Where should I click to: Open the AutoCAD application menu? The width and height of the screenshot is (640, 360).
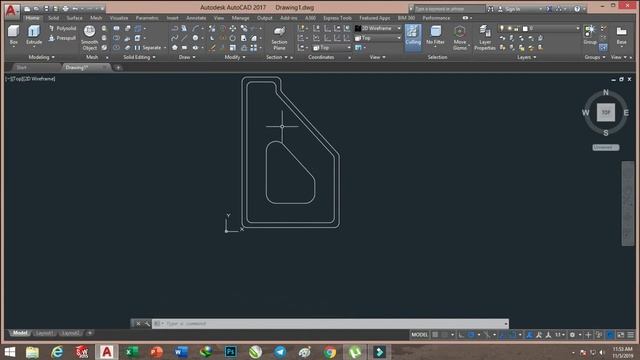click(11, 11)
